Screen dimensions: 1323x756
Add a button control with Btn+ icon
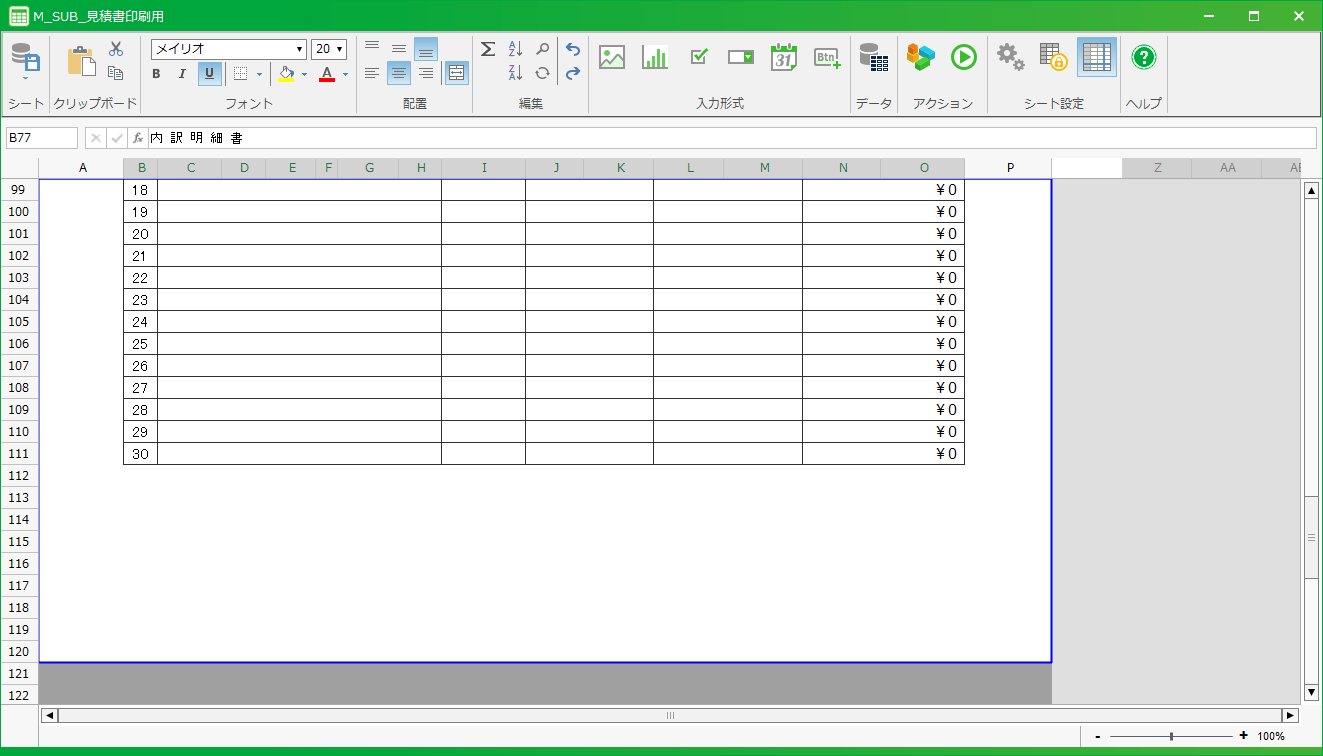[x=827, y=57]
